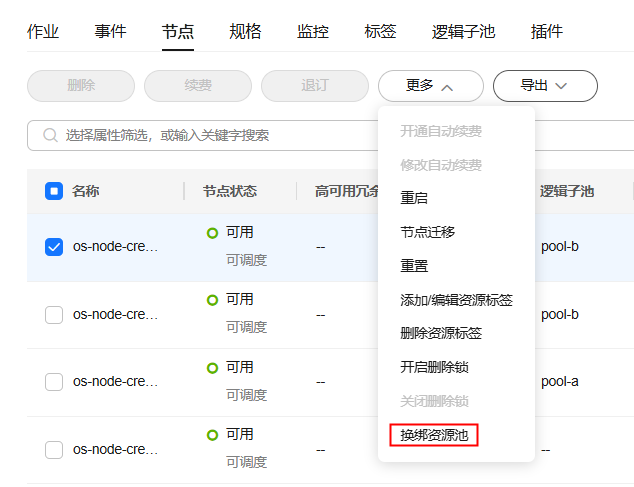The width and height of the screenshot is (634, 487).
Task: Open the 插件 tab
Action: tap(547, 32)
